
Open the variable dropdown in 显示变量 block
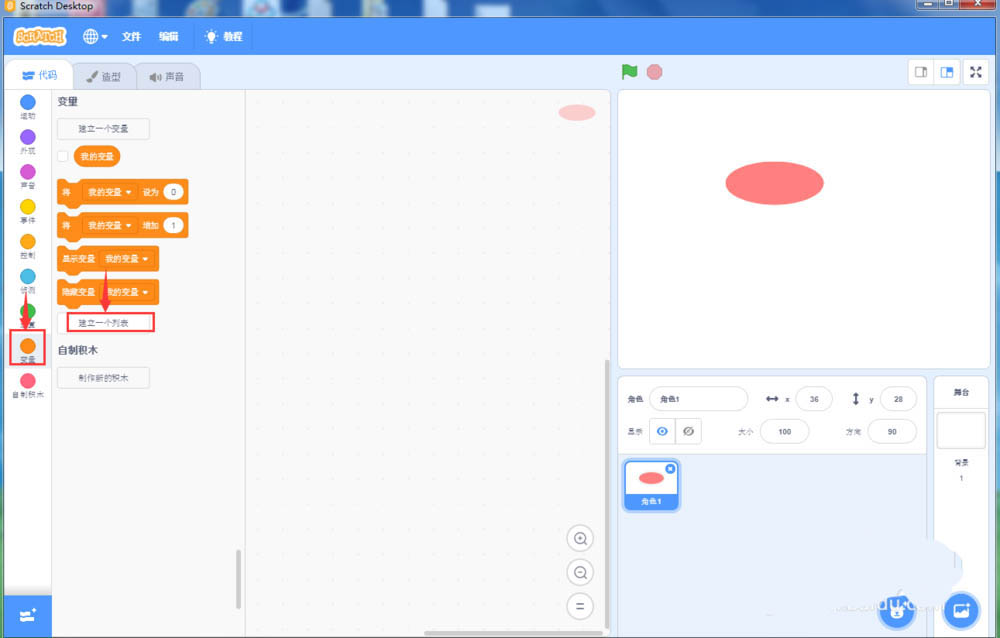tap(145, 258)
